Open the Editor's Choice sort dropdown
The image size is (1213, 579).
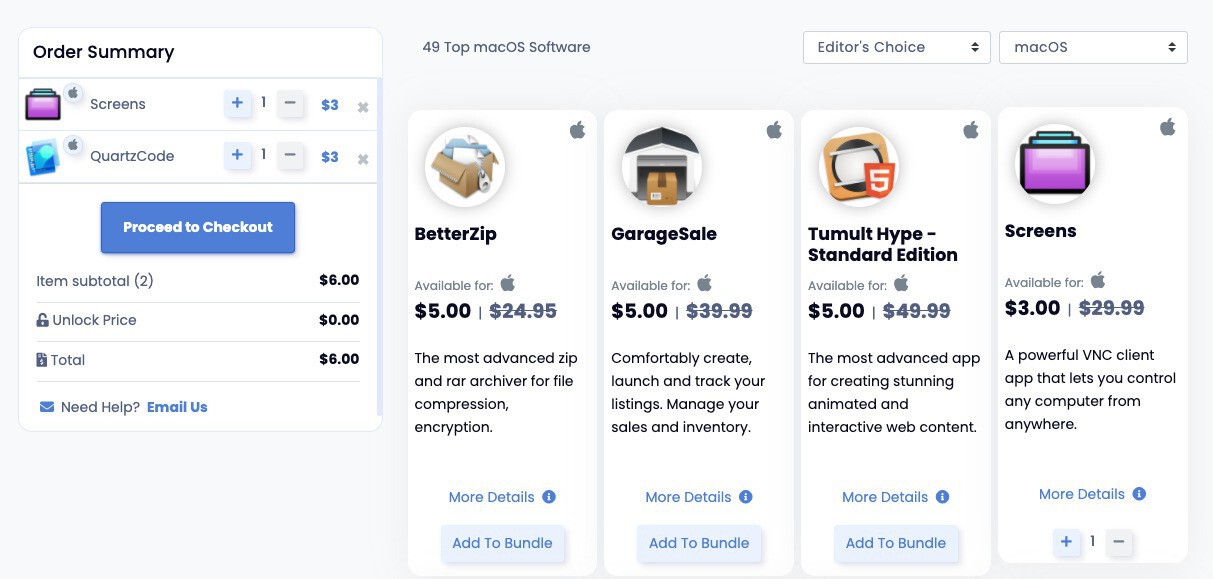(x=896, y=47)
